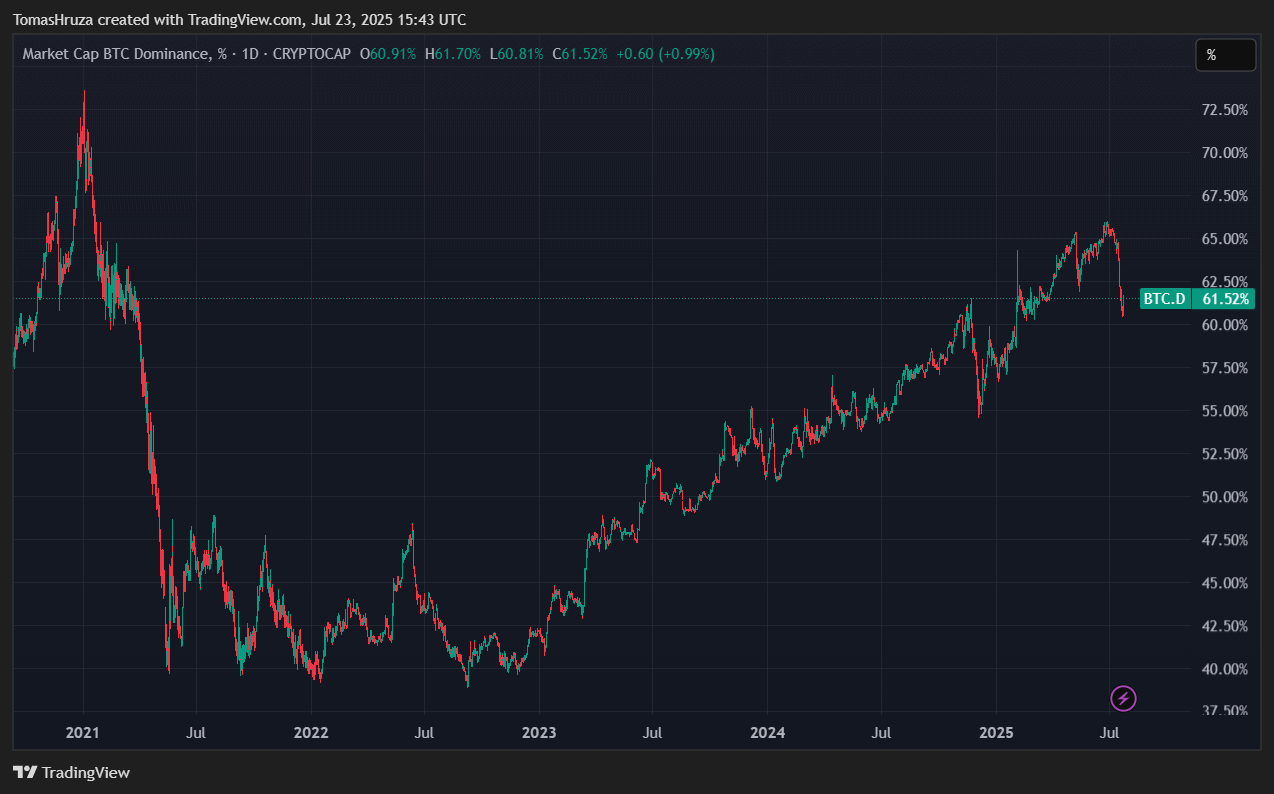Click the CRYPTOCAP exchange label
The width and height of the screenshot is (1274, 794).
(312, 54)
